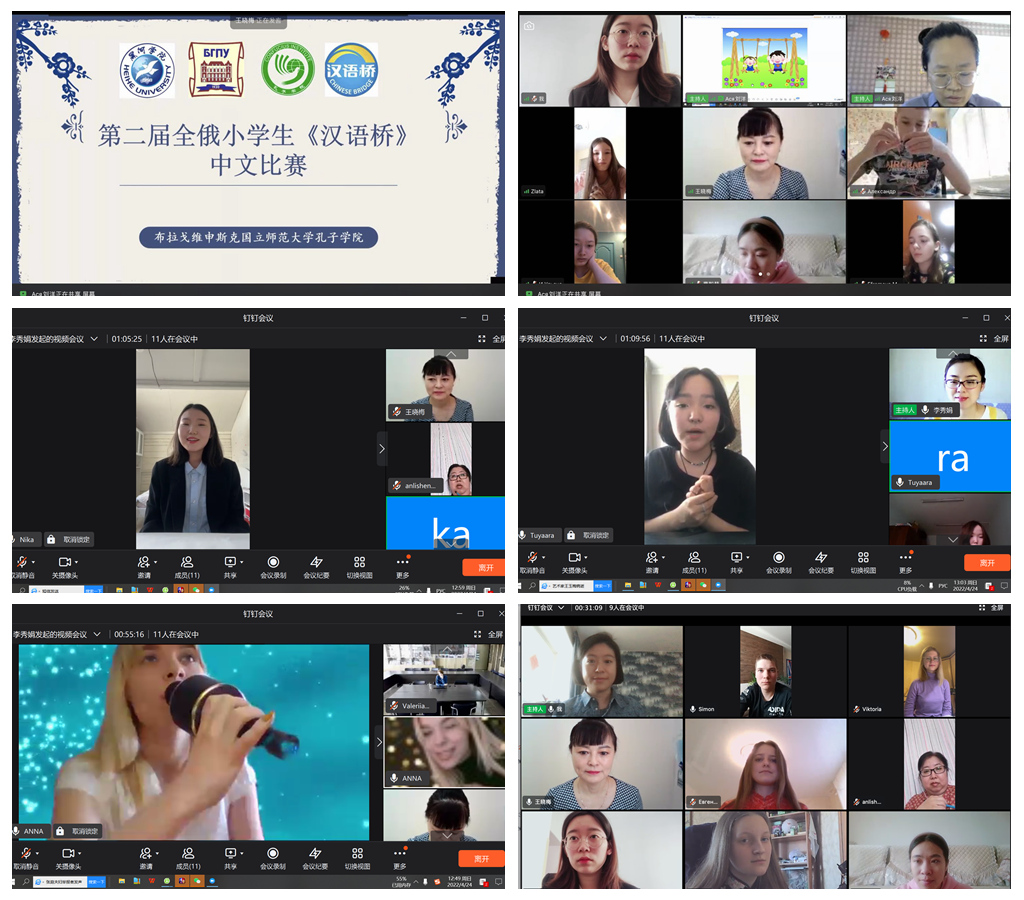The image size is (1024, 900).
Task: Select Simon's video tile in grid view
Action: pos(764,671)
